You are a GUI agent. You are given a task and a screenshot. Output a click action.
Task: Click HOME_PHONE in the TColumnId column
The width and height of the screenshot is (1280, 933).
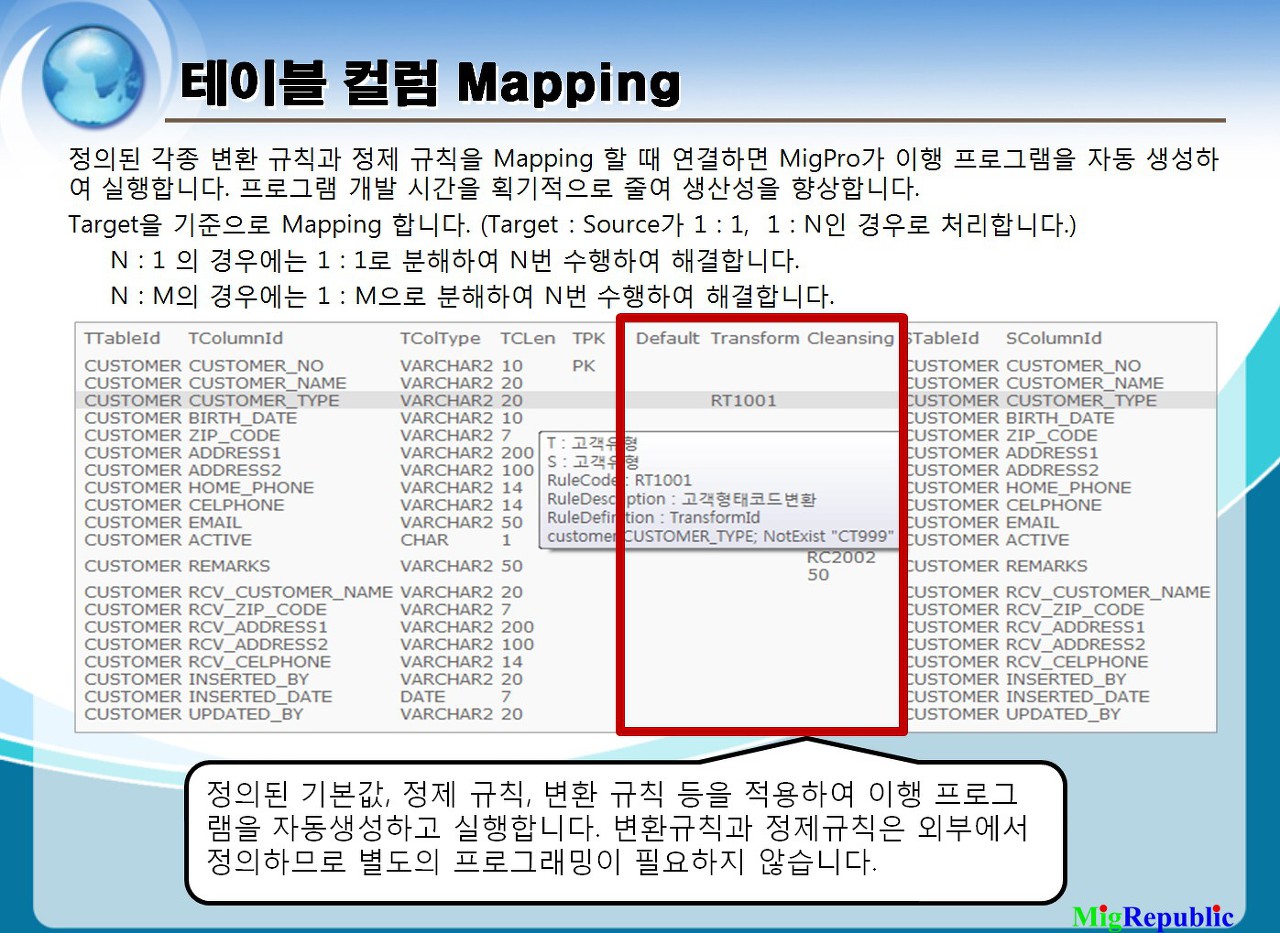[251, 488]
